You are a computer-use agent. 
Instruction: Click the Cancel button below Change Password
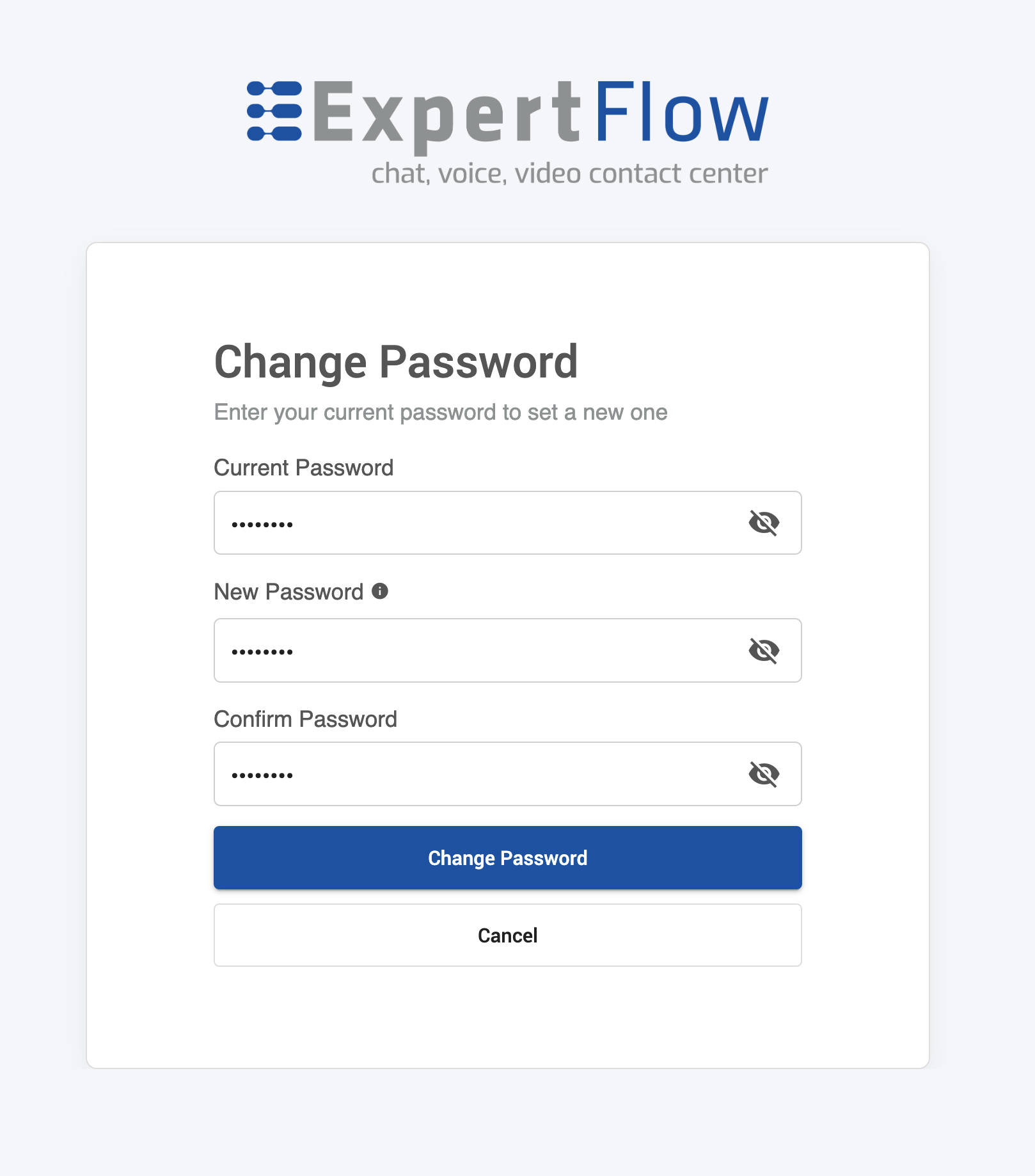(x=507, y=935)
